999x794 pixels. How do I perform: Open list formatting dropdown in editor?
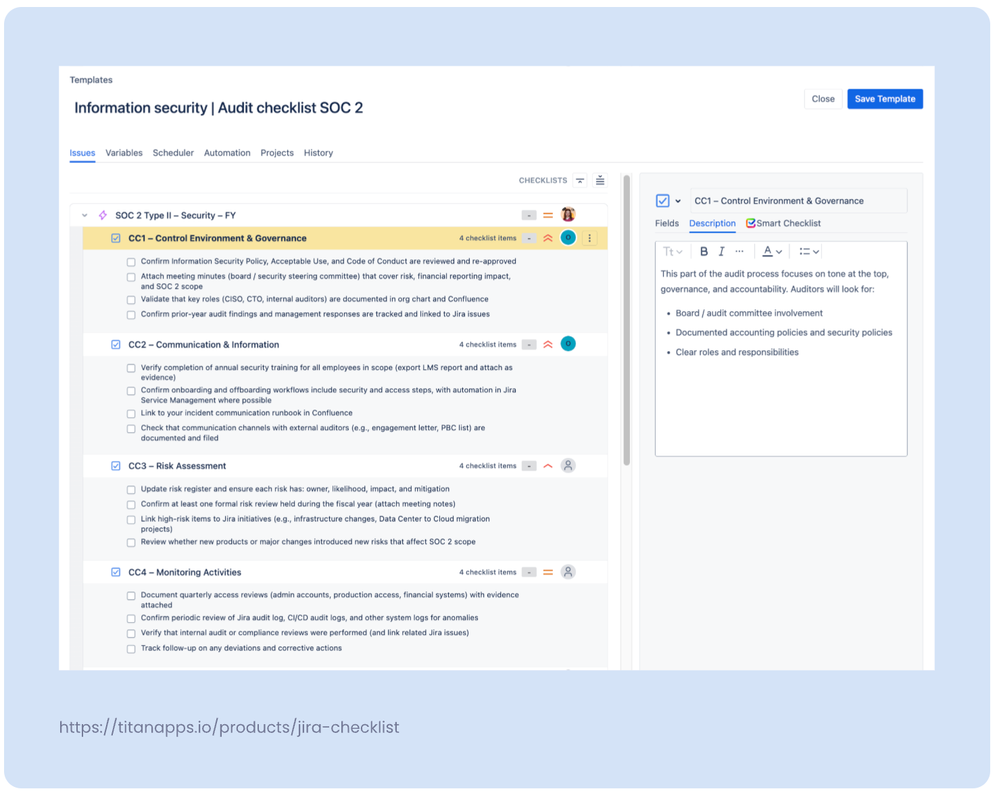[x=809, y=252]
